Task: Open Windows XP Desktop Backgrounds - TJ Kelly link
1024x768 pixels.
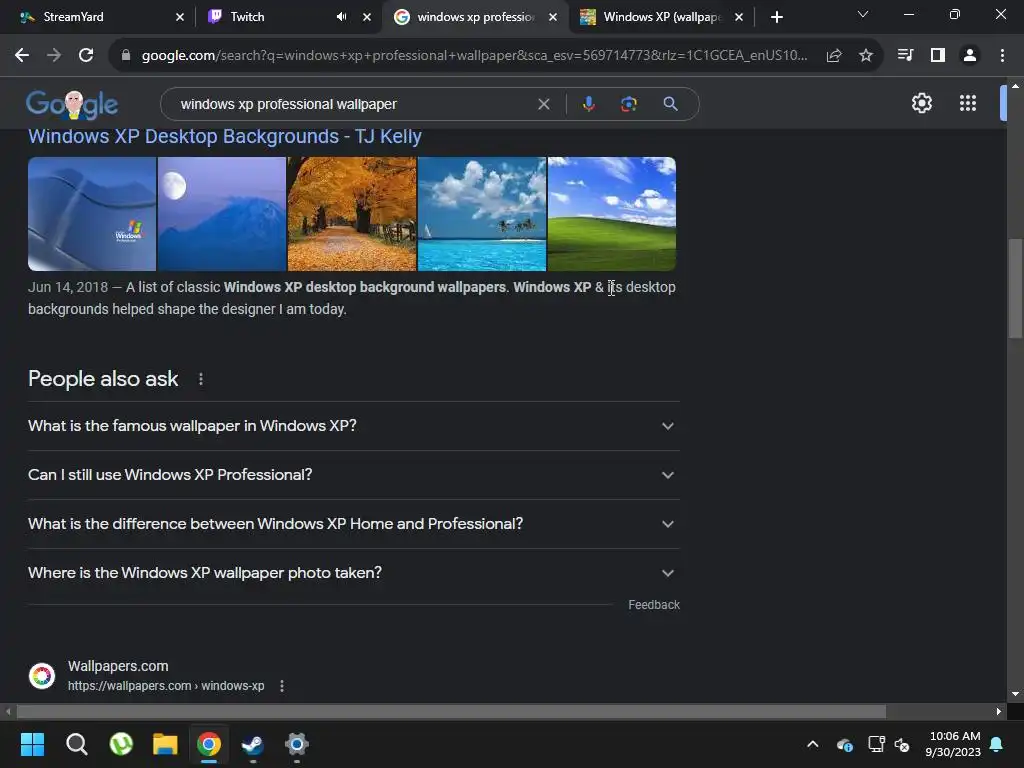Action: click(225, 136)
